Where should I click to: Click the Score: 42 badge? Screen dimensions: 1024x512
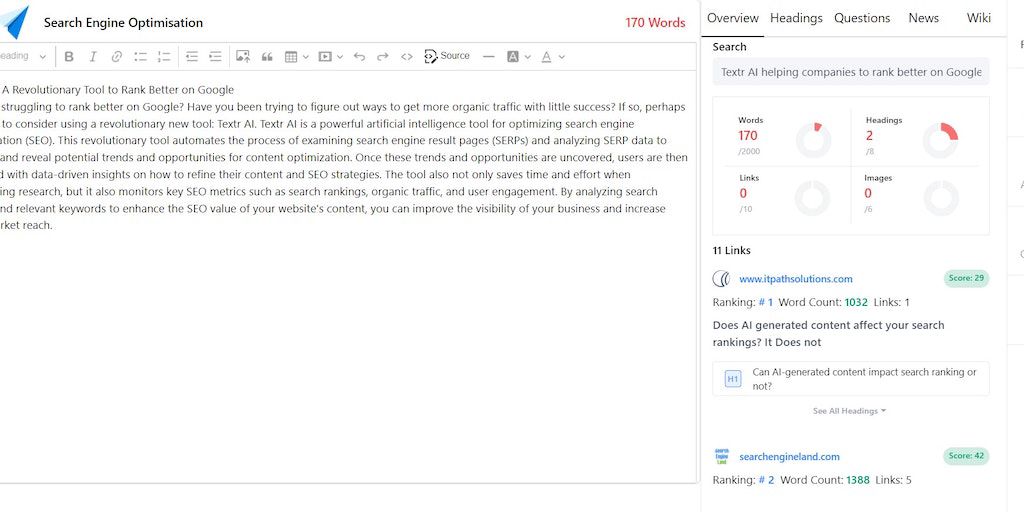(967, 456)
